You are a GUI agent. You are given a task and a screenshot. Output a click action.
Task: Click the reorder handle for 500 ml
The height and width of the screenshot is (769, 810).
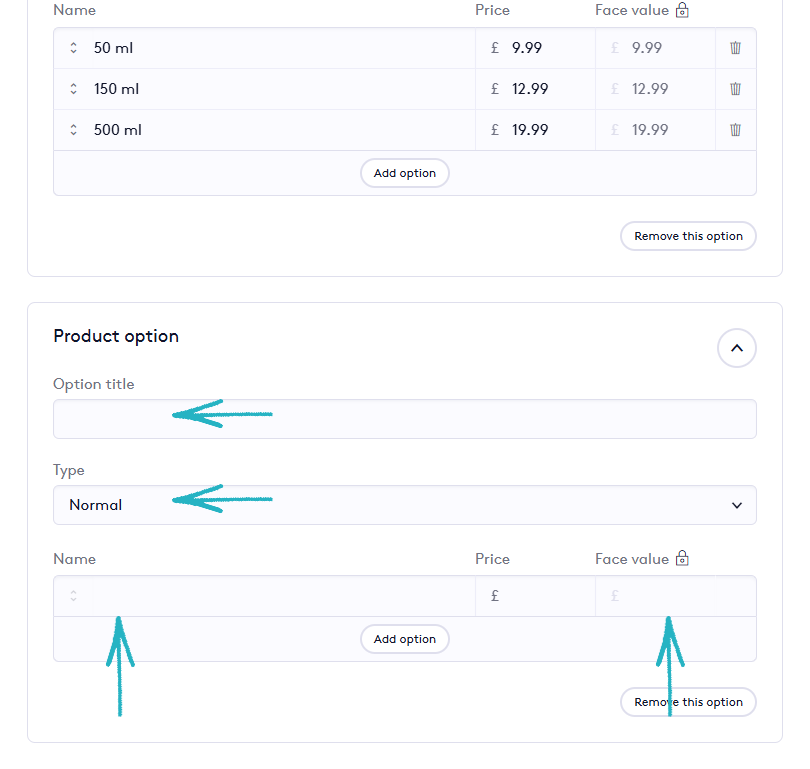[x=73, y=130]
